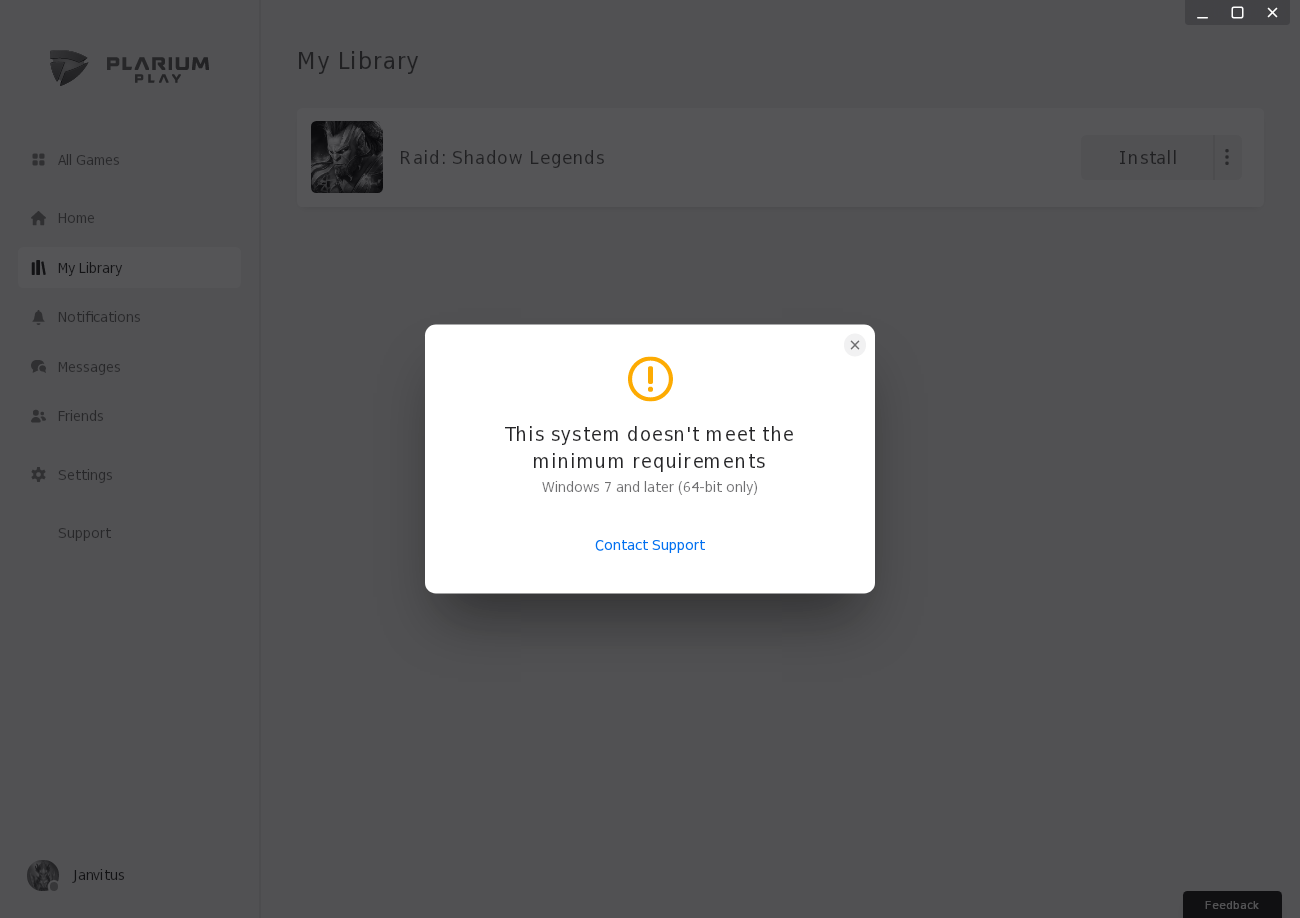The image size is (1300, 918).
Task: Click the Plarium Play logo
Action: click(x=130, y=68)
